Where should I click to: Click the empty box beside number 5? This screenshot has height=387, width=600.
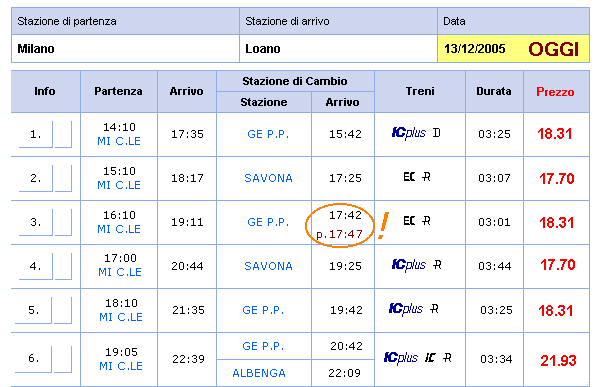coord(63,310)
